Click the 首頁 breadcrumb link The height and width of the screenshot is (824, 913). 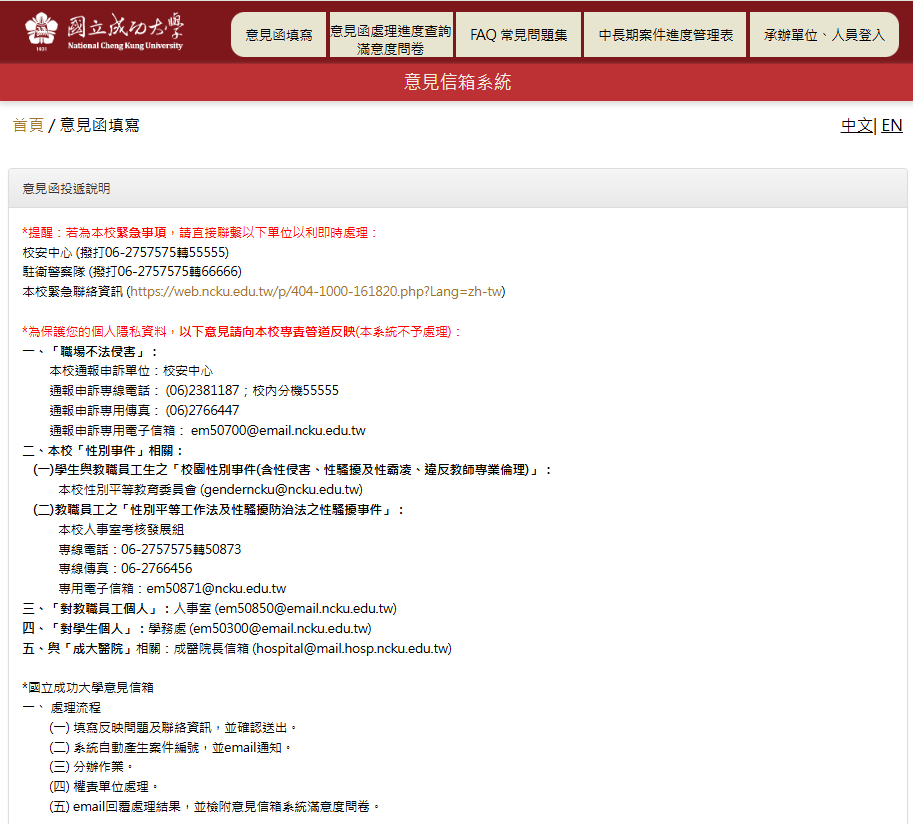click(28, 125)
